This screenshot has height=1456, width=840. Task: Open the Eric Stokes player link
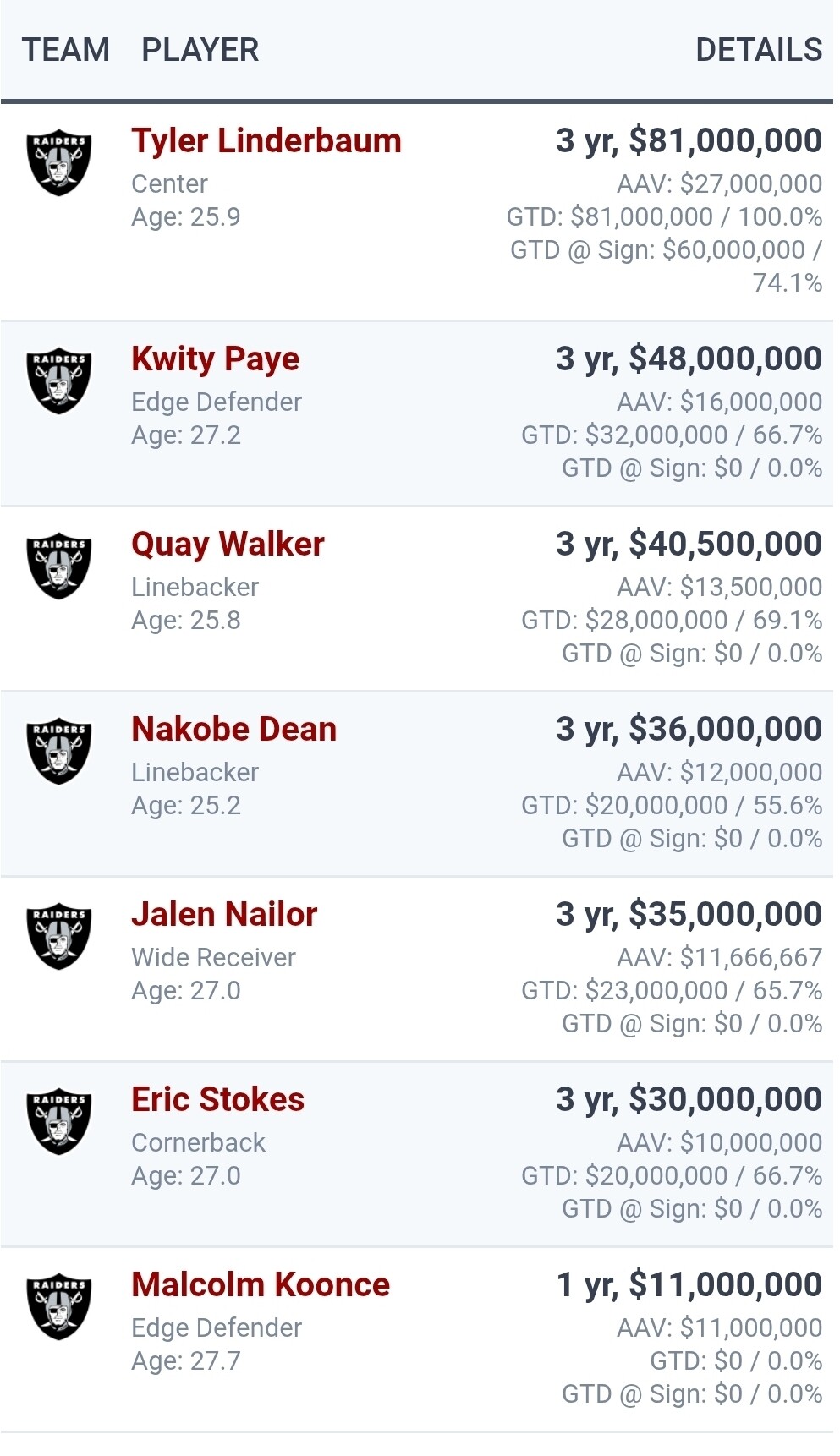[217, 1100]
